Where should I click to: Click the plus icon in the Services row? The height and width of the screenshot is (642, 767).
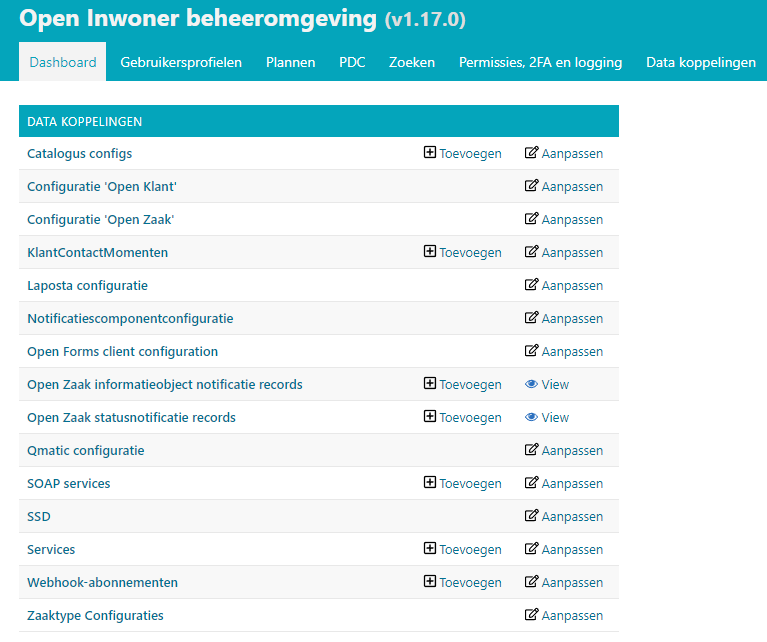(430, 549)
